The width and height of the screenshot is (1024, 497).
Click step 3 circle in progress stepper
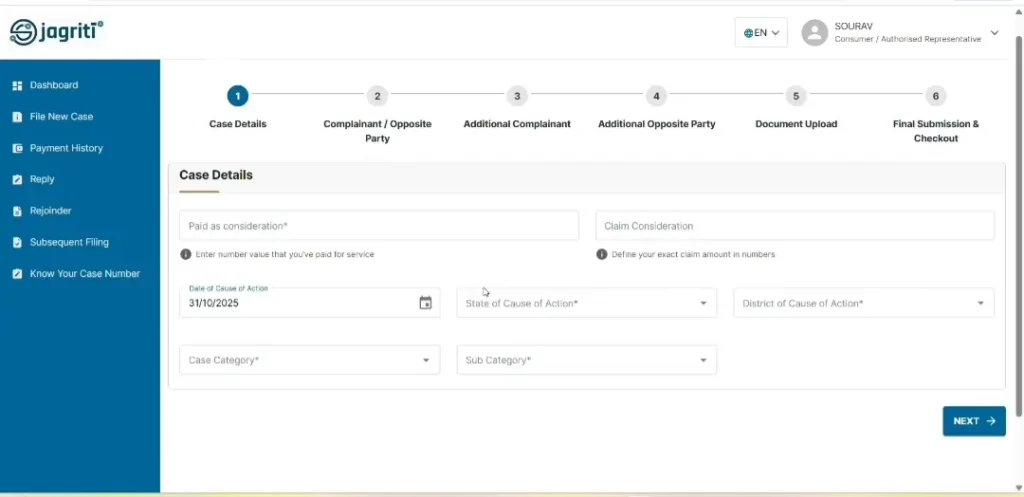[x=517, y=96]
